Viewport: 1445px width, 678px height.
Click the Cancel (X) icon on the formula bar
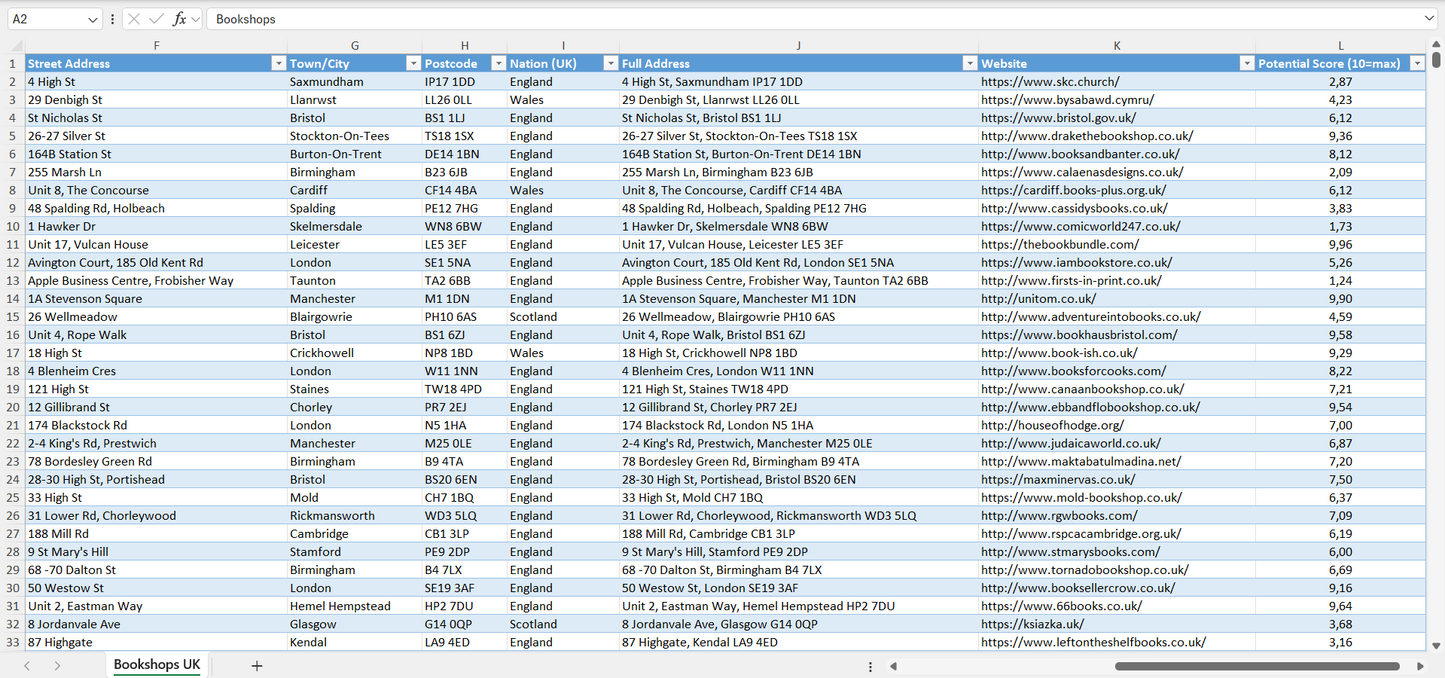click(134, 18)
